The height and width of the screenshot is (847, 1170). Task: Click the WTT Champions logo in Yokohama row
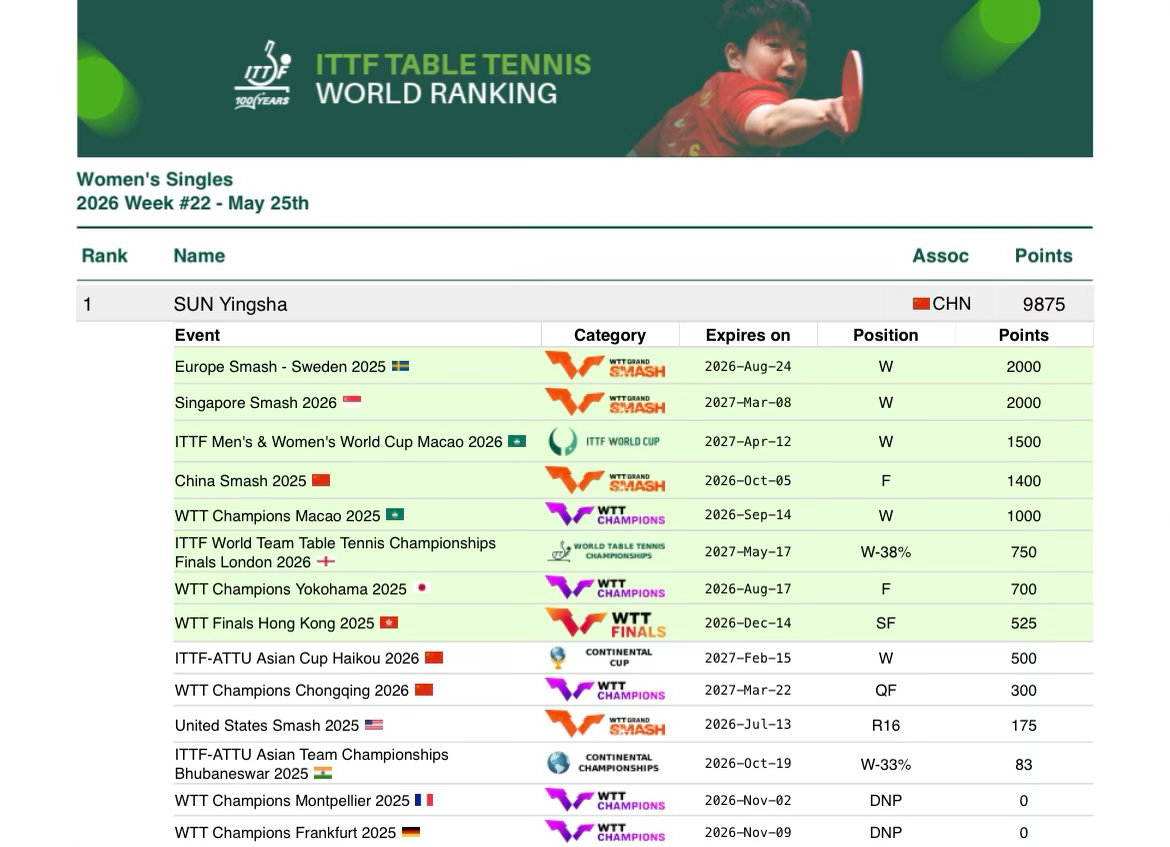(x=605, y=588)
